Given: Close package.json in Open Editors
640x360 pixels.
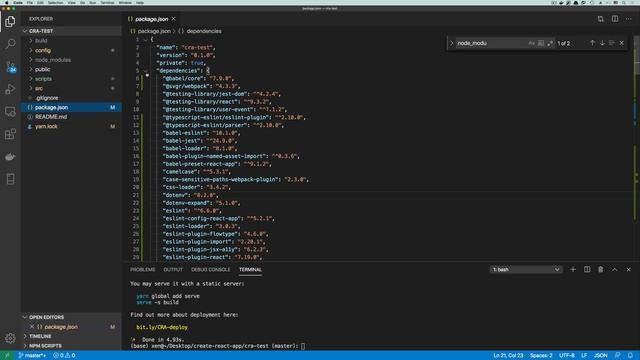Looking at the screenshot, I should 32,327.
